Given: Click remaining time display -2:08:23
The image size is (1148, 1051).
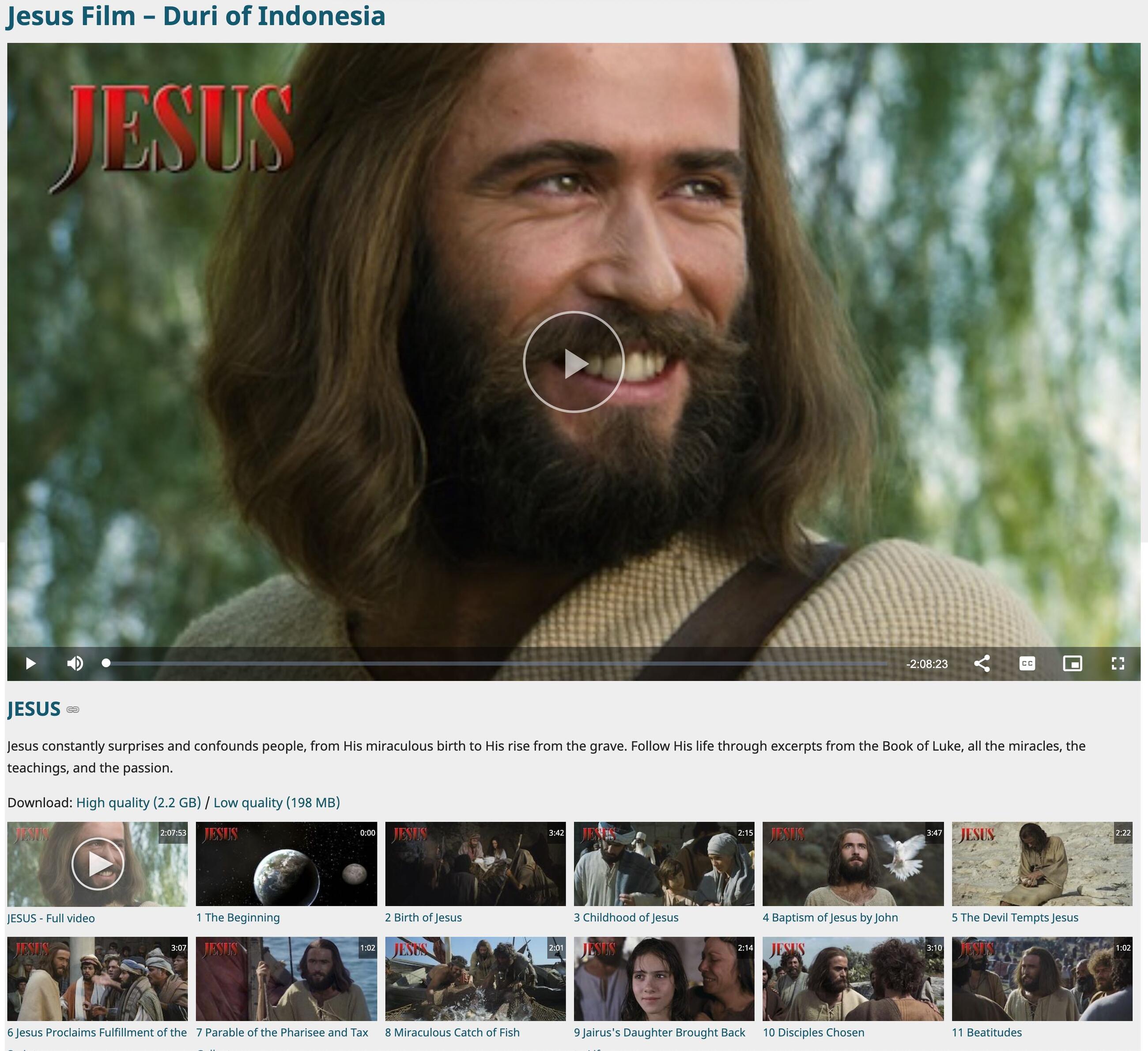Looking at the screenshot, I should [927, 664].
